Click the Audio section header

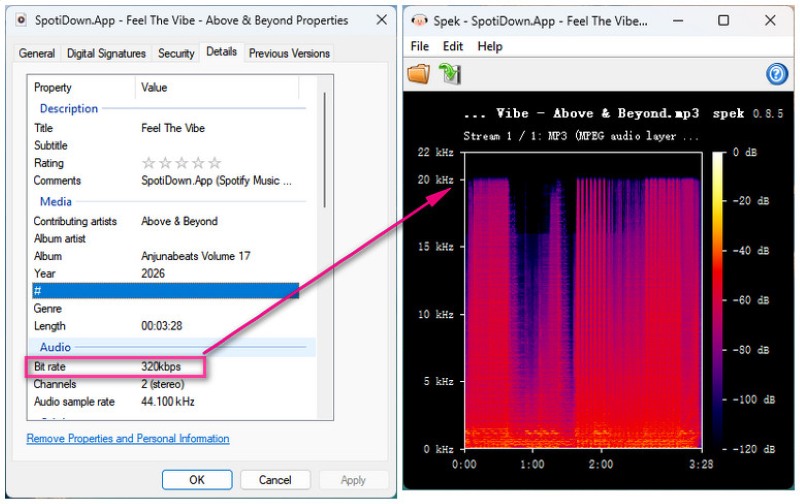pos(55,347)
